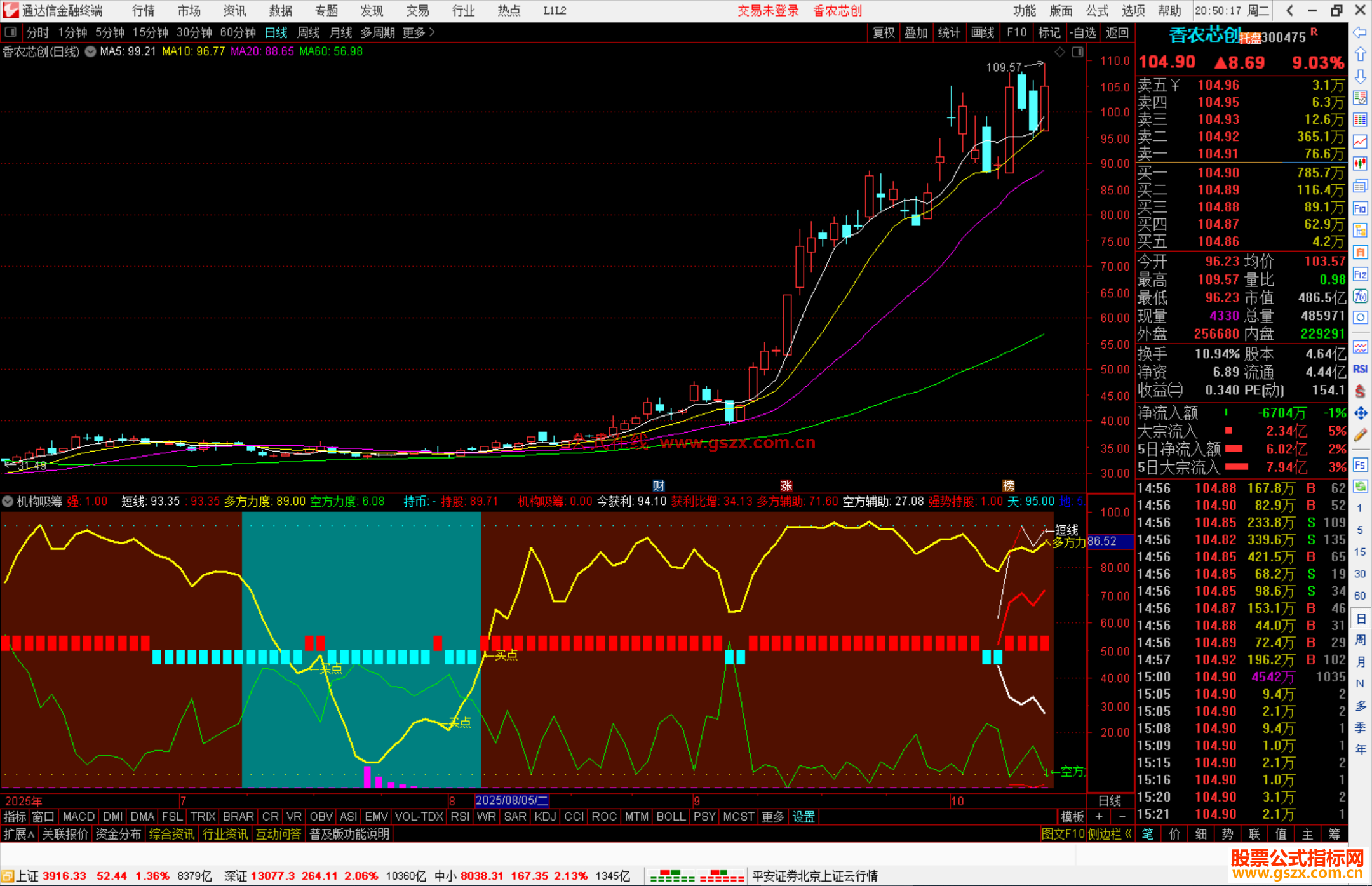Screen dimensions: 1372x886
Task: Click the candlestick chart sidebar icon
Action: (x=1360, y=163)
